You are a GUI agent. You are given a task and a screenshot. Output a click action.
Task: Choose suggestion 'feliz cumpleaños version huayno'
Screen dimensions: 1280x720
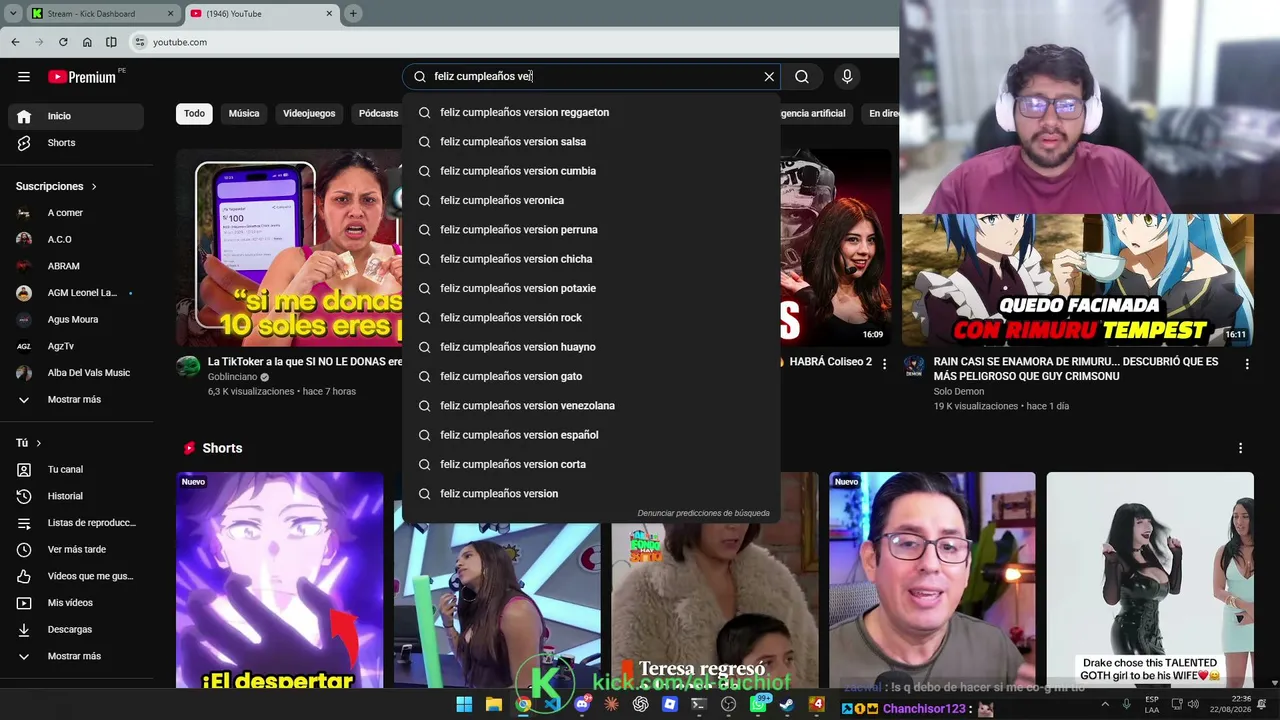[x=591, y=347]
